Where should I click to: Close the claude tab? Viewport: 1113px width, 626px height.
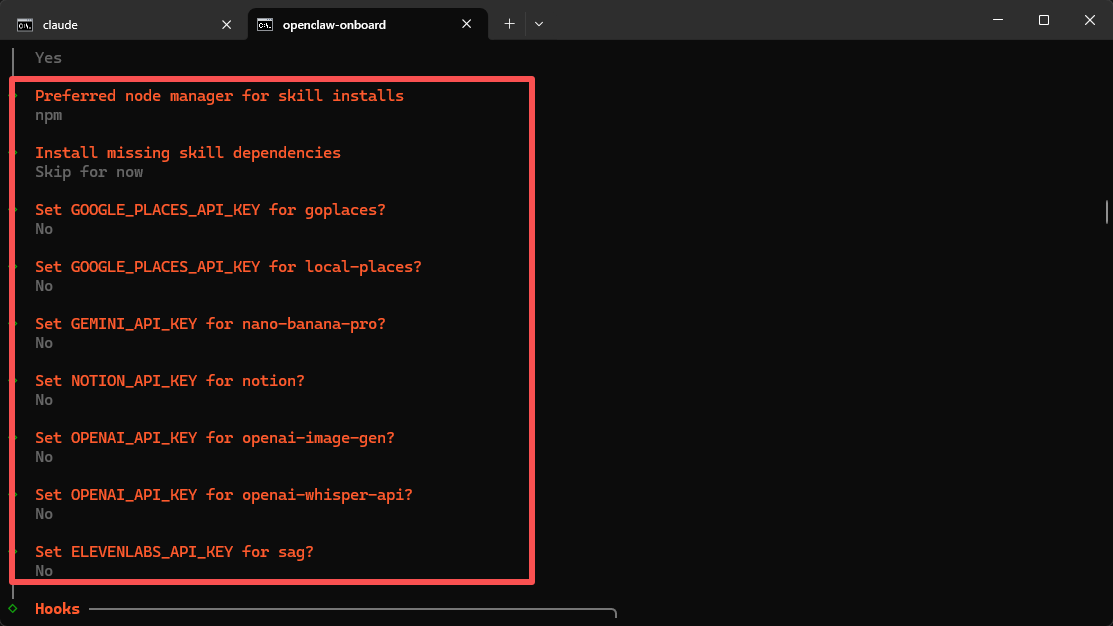click(226, 24)
